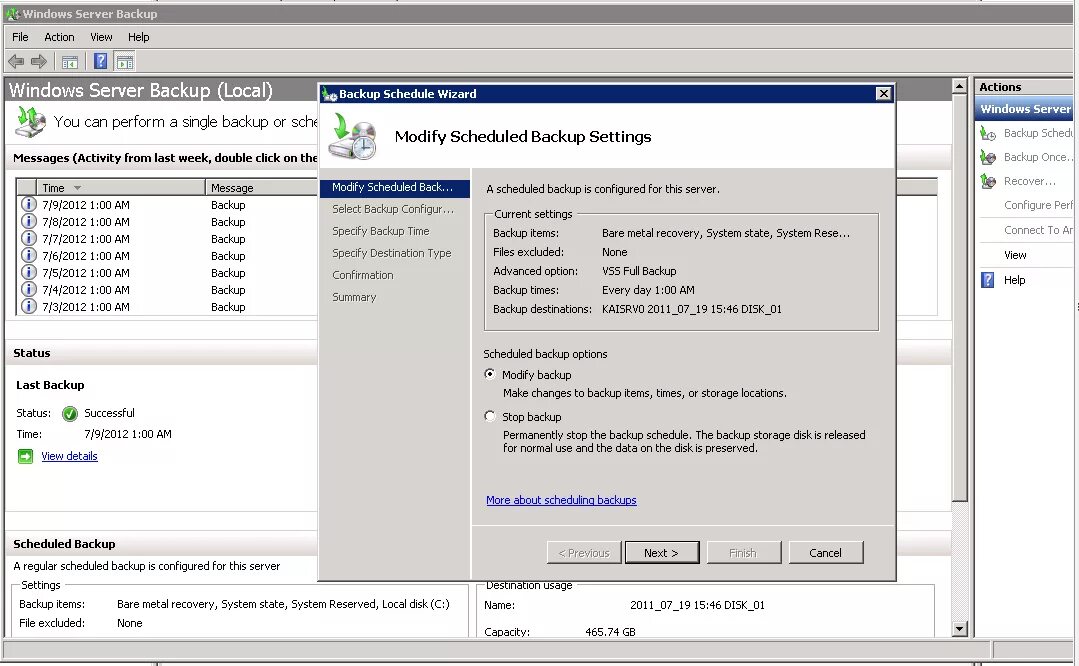Open the Help menu
Viewport: 1079px width, 666px height.
(x=138, y=37)
